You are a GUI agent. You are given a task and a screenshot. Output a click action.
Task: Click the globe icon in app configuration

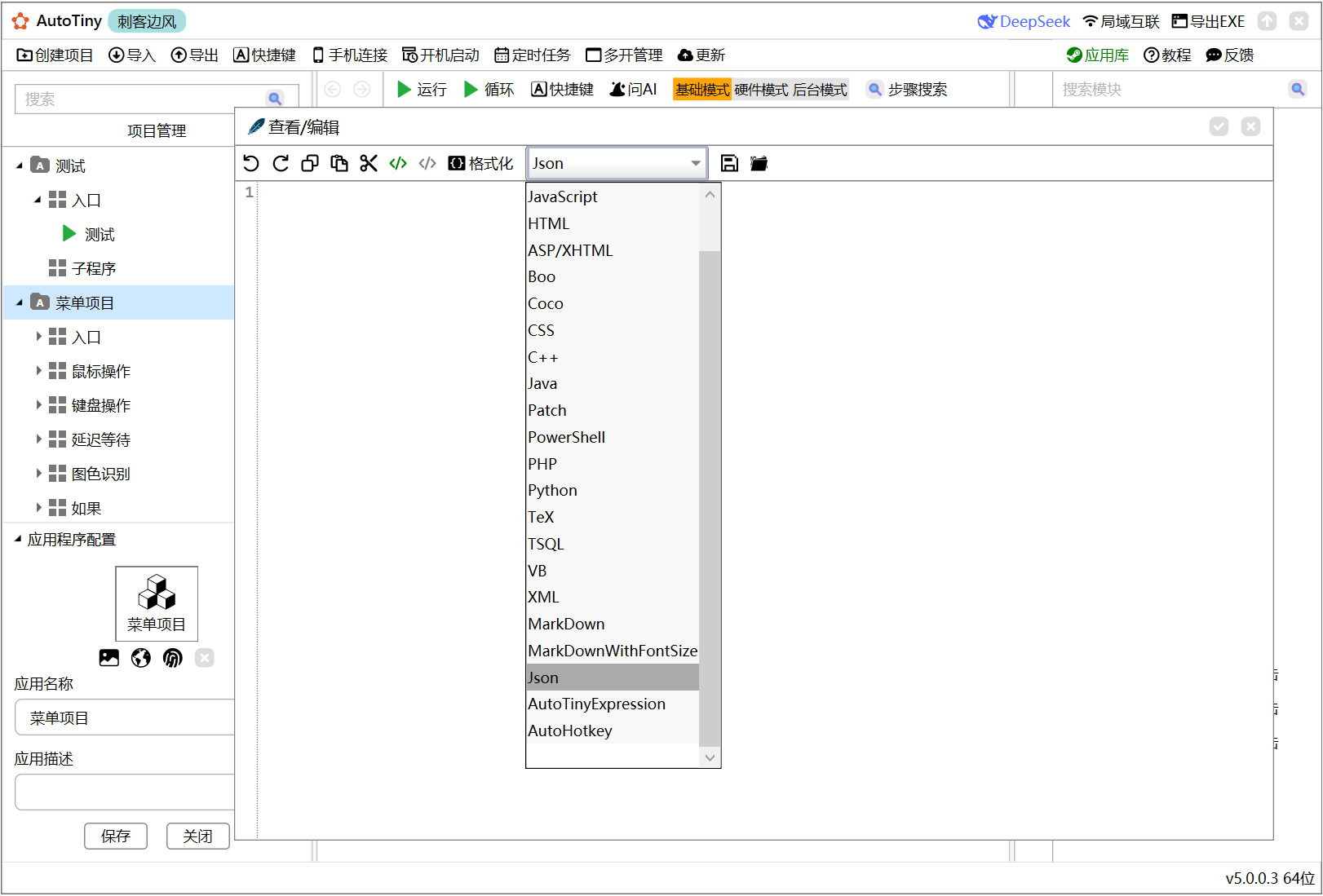coord(141,658)
